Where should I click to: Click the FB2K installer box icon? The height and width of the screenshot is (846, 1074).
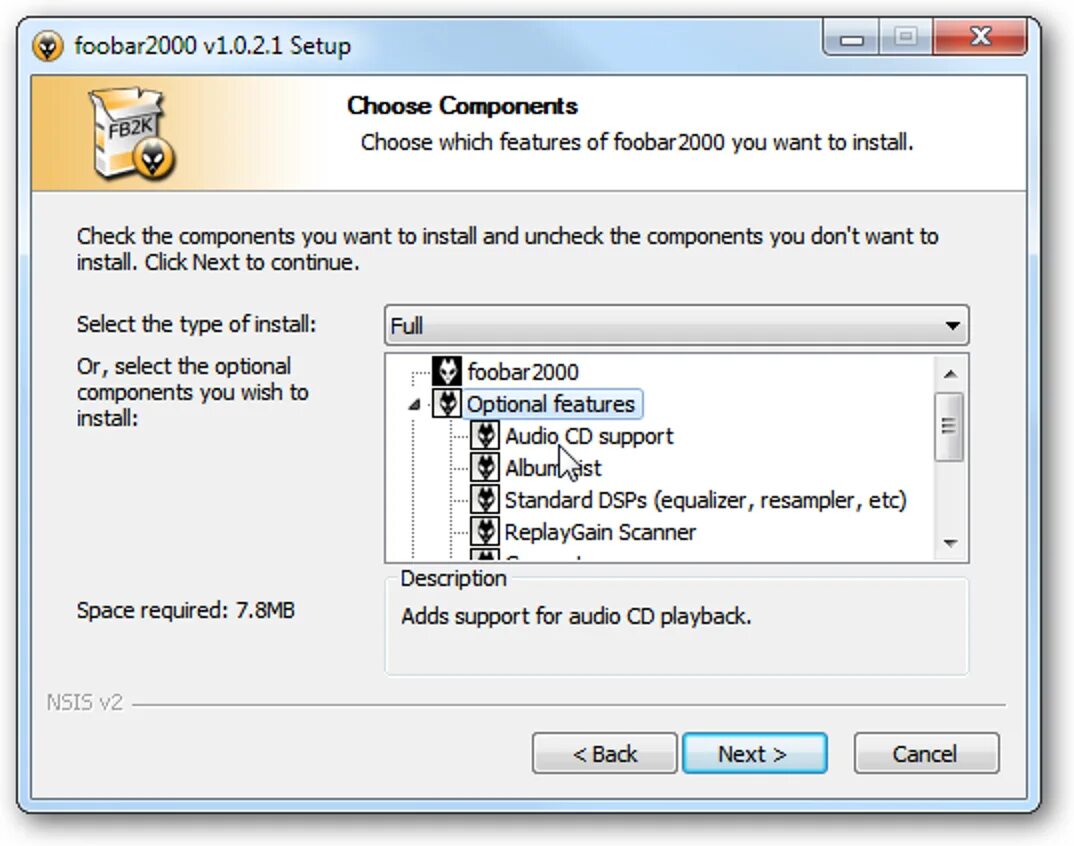pos(132,134)
